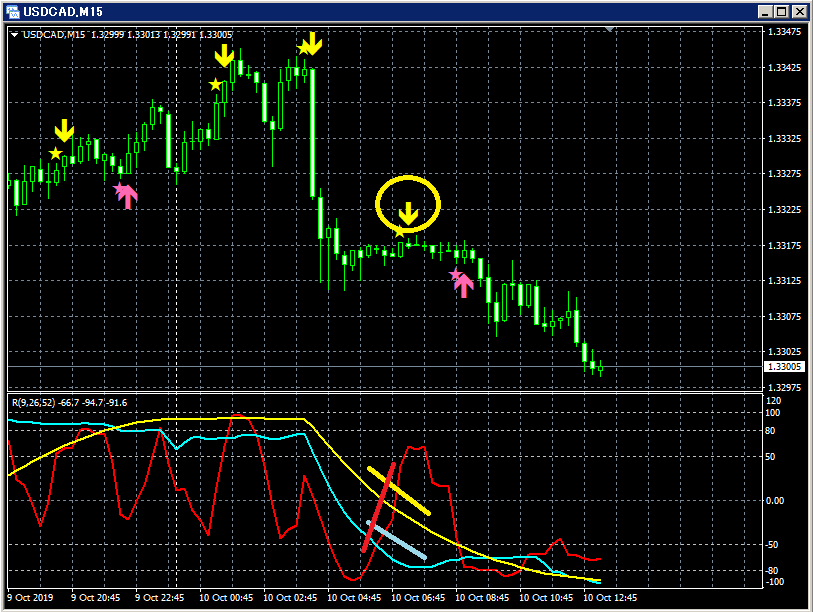Click the time label '10 Oct 10:45'
The width and height of the screenshot is (813, 612).
tap(546, 597)
